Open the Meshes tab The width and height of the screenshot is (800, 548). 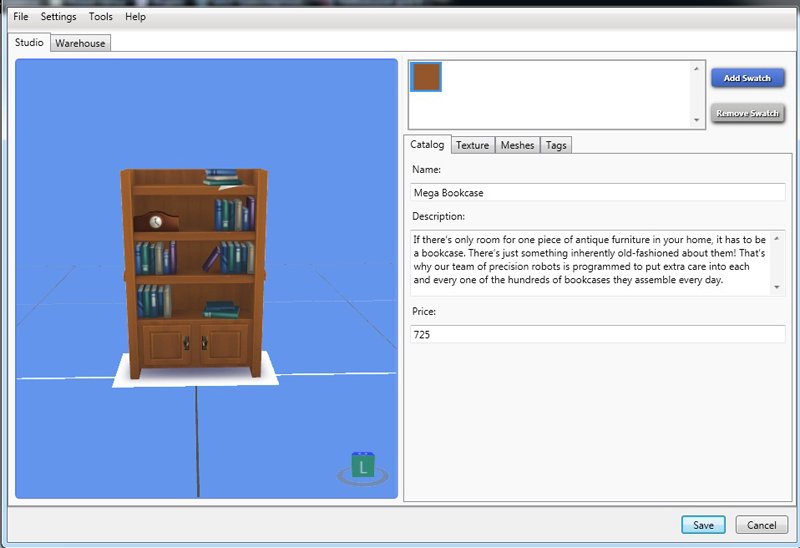click(x=517, y=145)
